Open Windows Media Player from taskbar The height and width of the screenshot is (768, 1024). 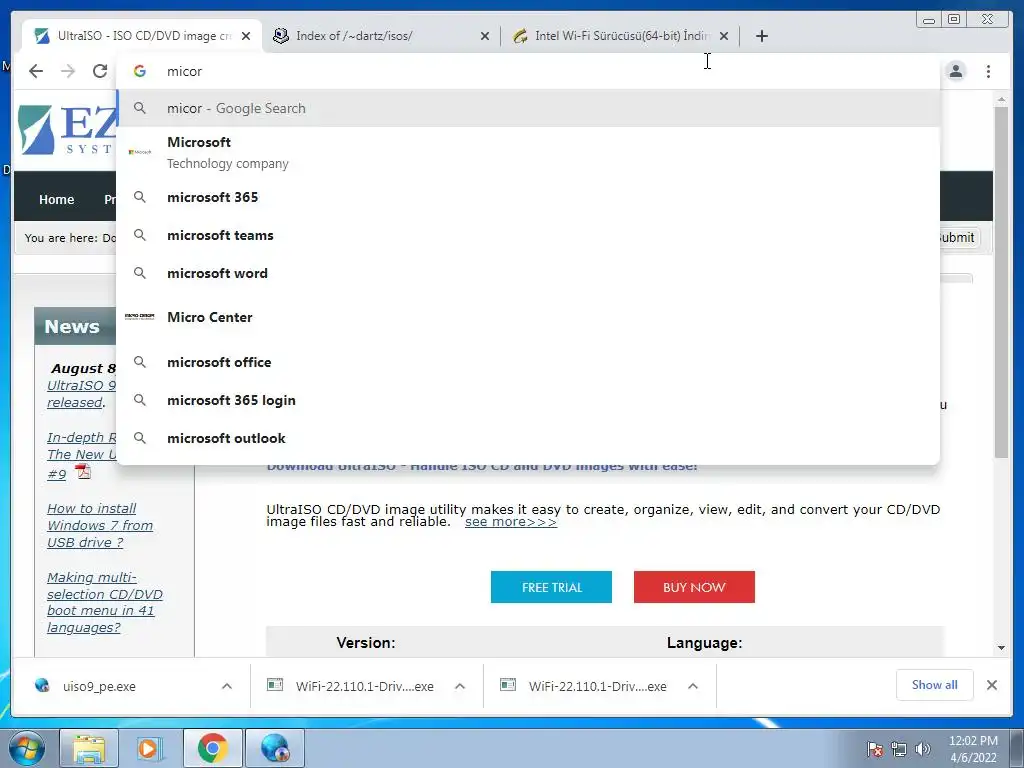pyautogui.click(x=150, y=748)
